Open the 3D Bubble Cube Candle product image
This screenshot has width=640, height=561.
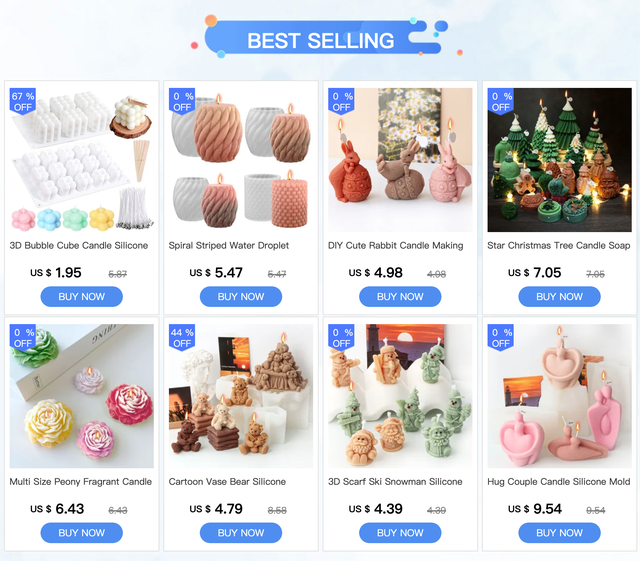click(82, 160)
